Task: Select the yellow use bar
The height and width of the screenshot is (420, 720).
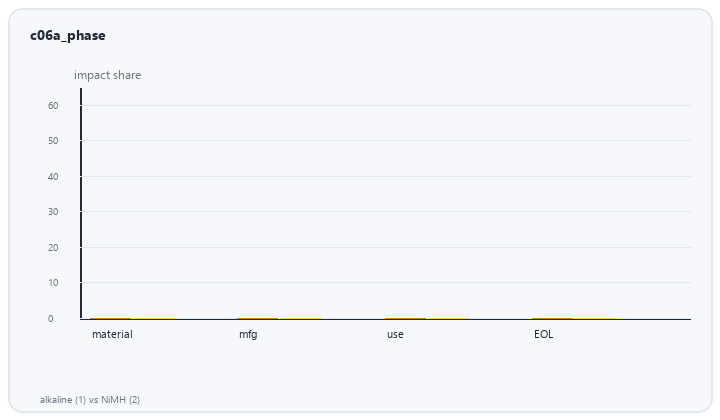Action: click(x=449, y=319)
